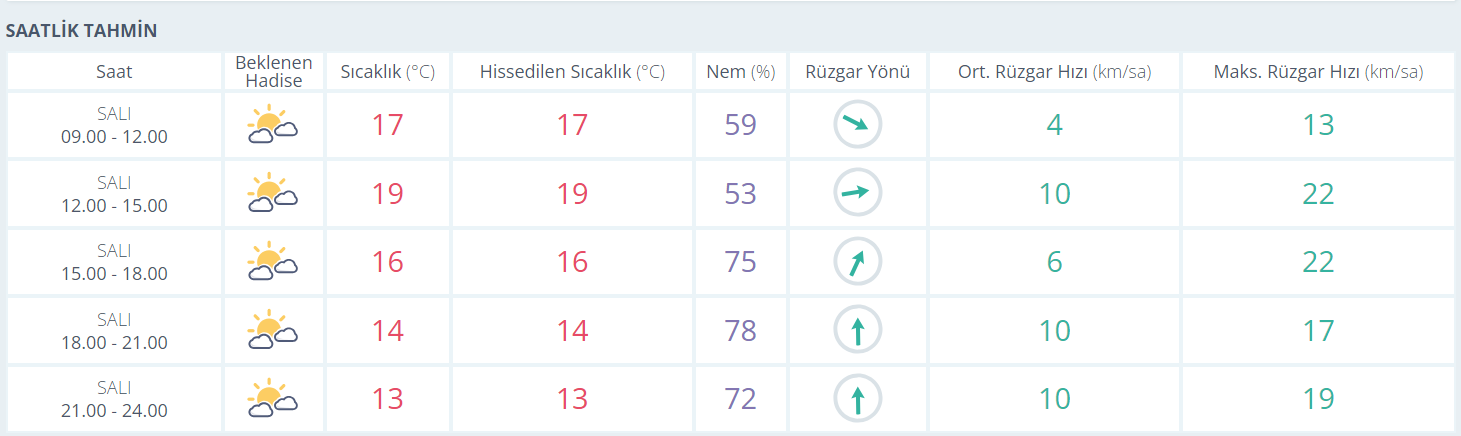Click the weather icon for 15.00 - 18.00
Viewport: 1461px width, 436px height.
coord(273,262)
